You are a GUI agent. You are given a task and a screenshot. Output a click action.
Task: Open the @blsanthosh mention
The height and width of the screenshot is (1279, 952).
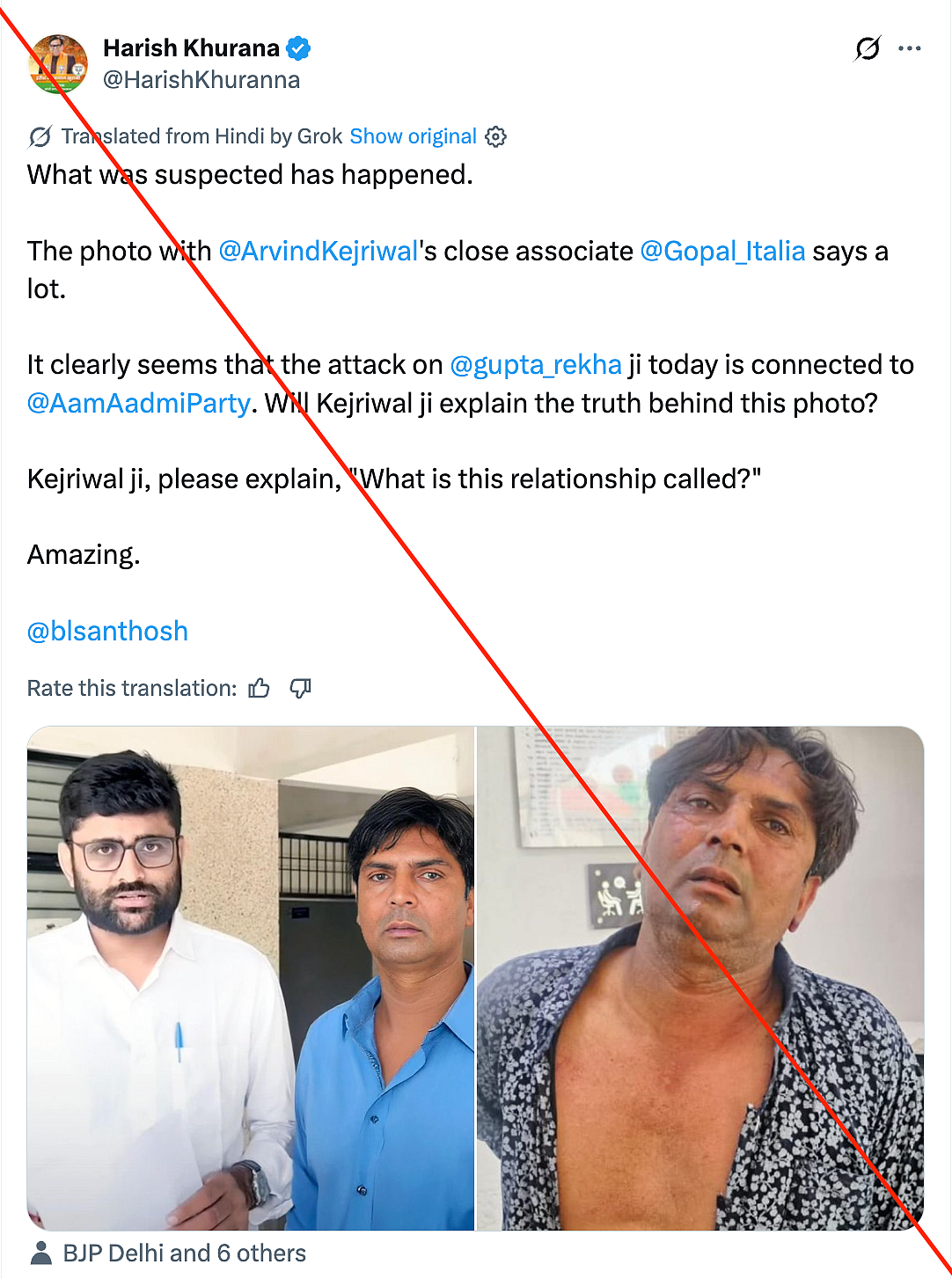(x=107, y=631)
